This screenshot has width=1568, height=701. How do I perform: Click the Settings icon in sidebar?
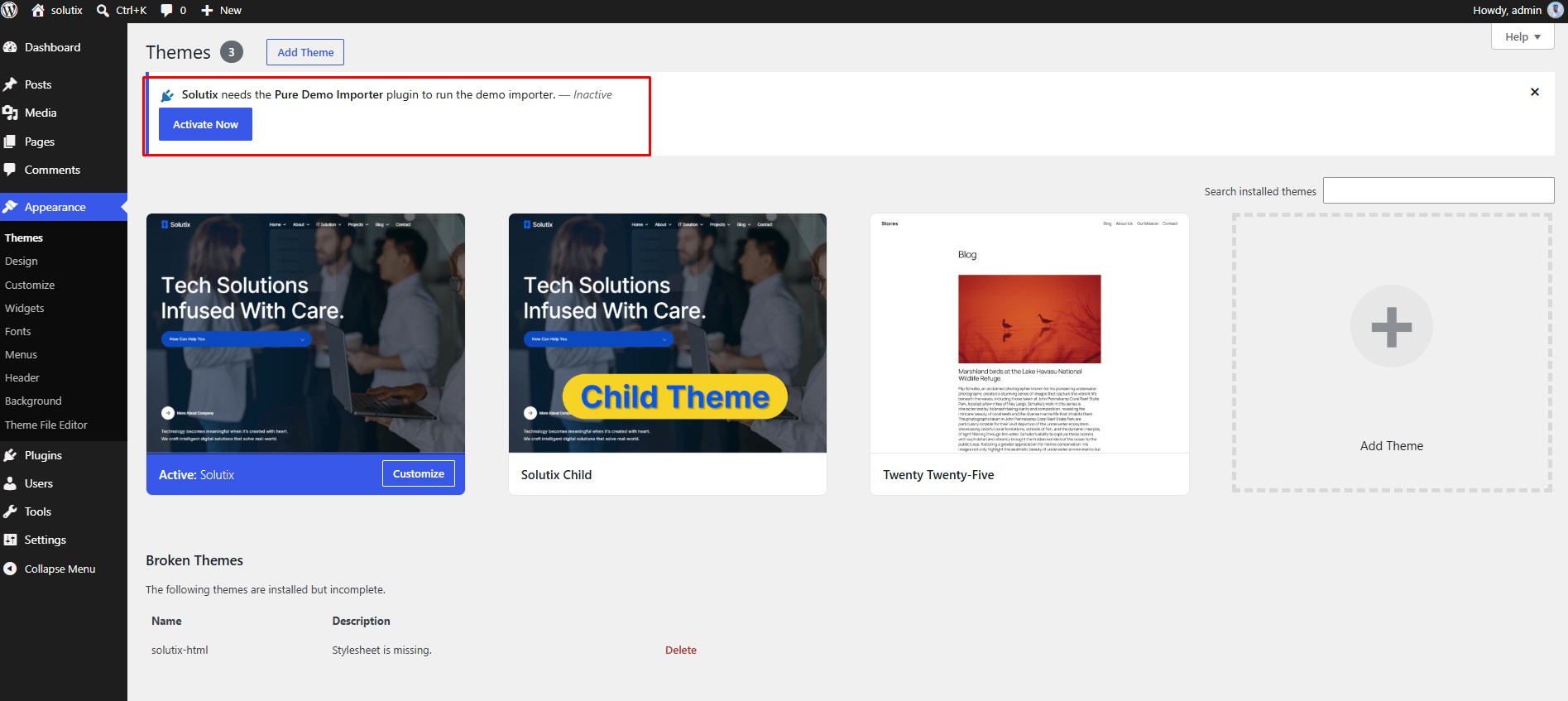(x=10, y=540)
